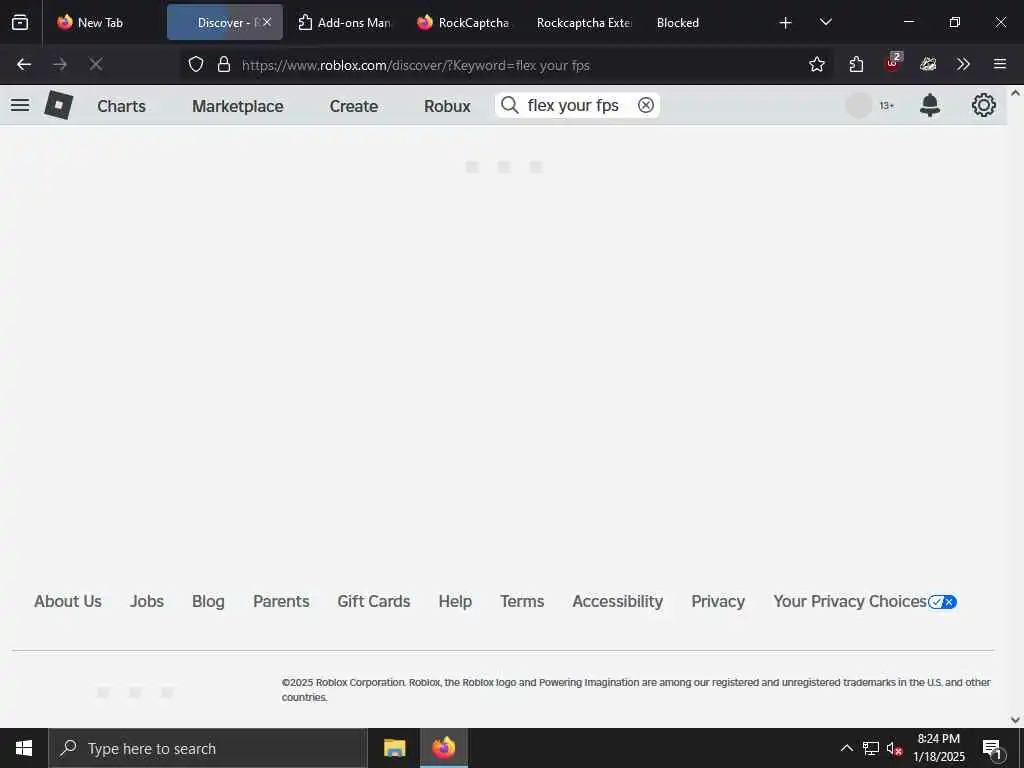Open the network tray icon
The width and height of the screenshot is (1024, 768).
pyautogui.click(x=871, y=748)
